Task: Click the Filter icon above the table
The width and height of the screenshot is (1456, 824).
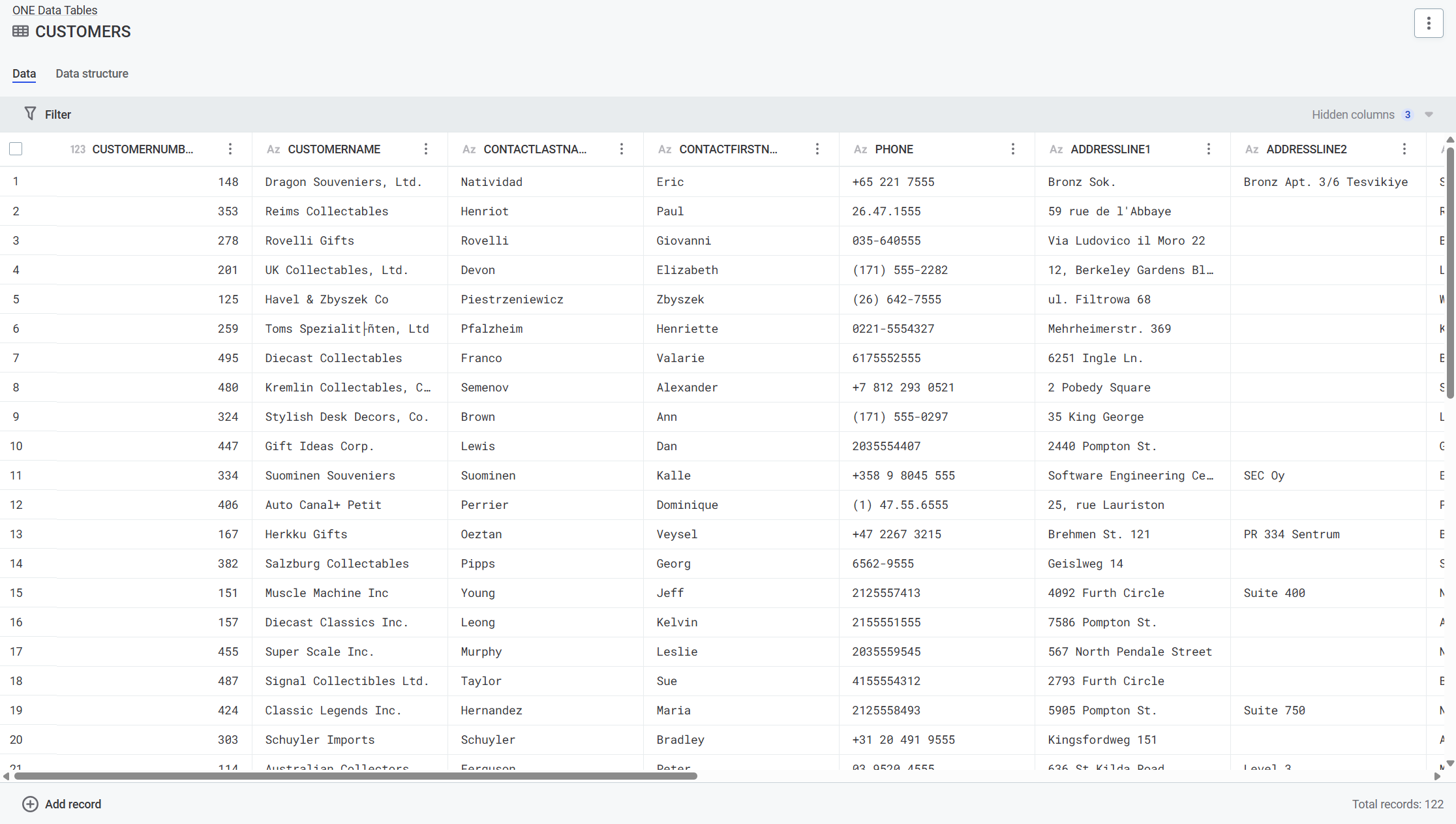Action: pyautogui.click(x=31, y=114)
